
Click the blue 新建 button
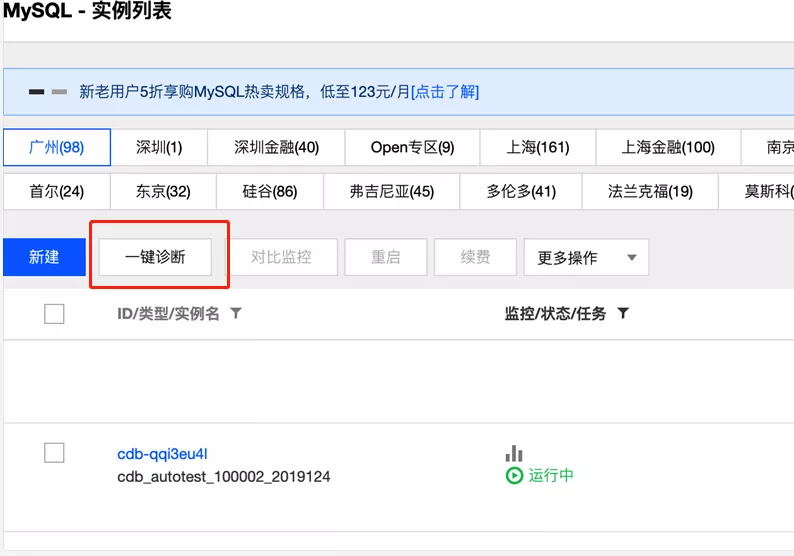point(44,257)
